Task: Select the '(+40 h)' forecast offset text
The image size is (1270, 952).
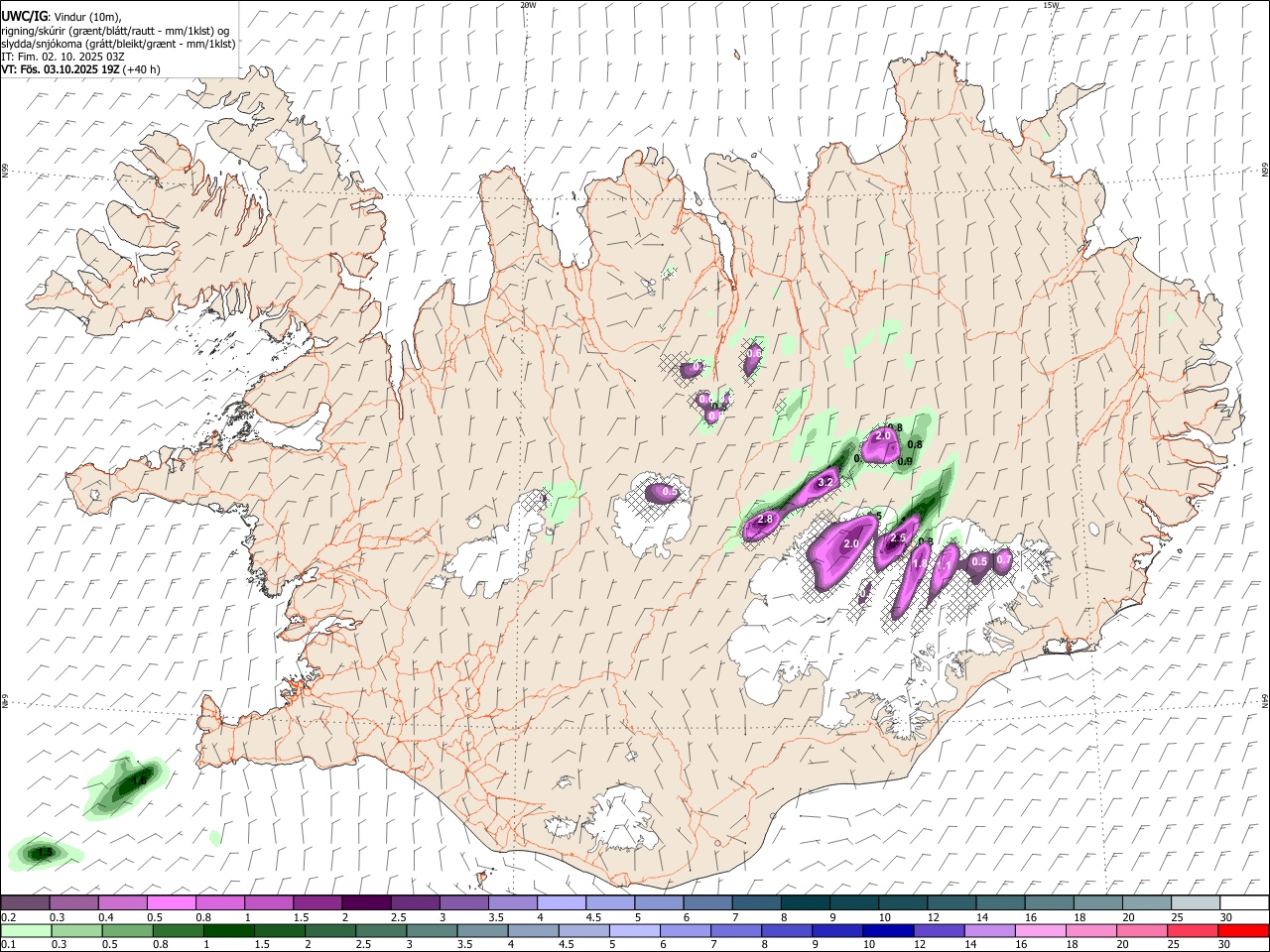Action: 142,69
